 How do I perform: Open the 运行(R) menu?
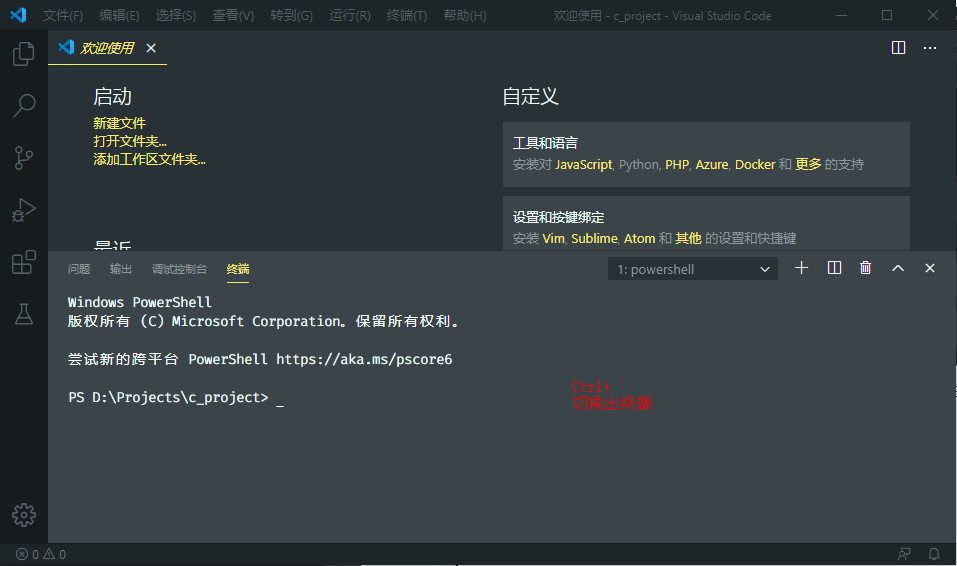click(x=350, y=15)
